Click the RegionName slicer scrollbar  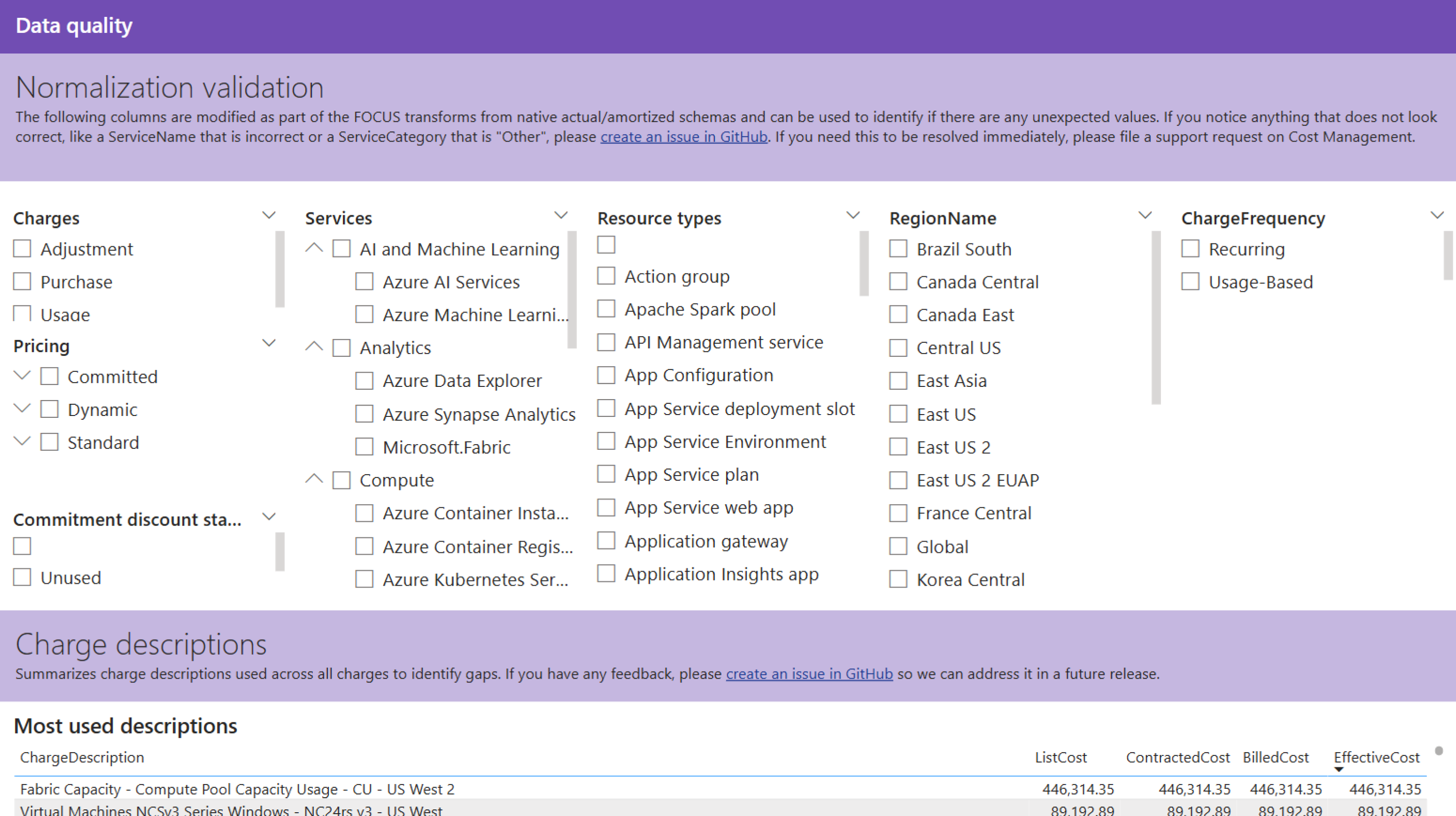1156,317
